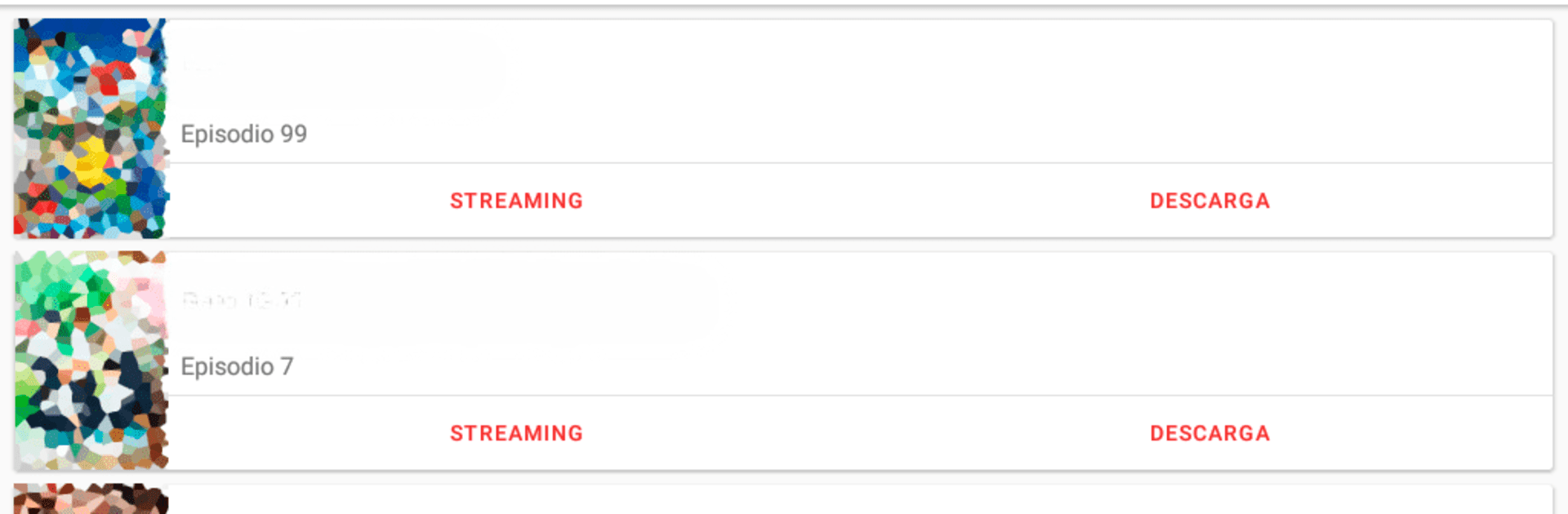This screenshot has height=514, width=1568.
Task: Play Episodio 7 using the red STREAMING text
Action: (x=516, y=433)
